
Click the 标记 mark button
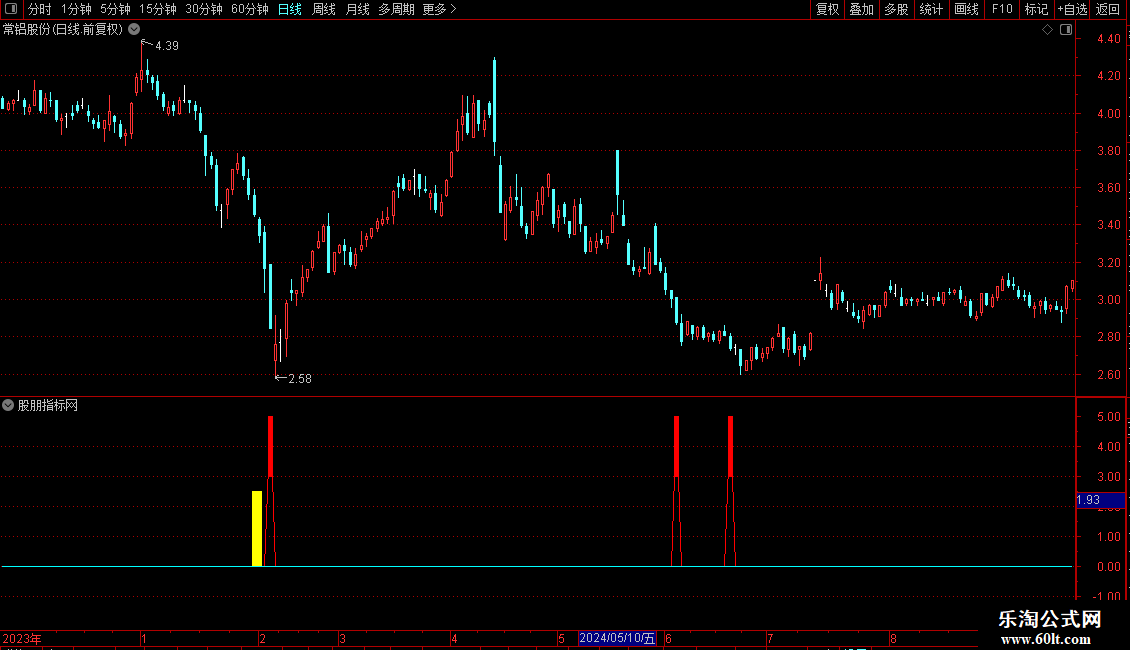[x=1036, y=9]
